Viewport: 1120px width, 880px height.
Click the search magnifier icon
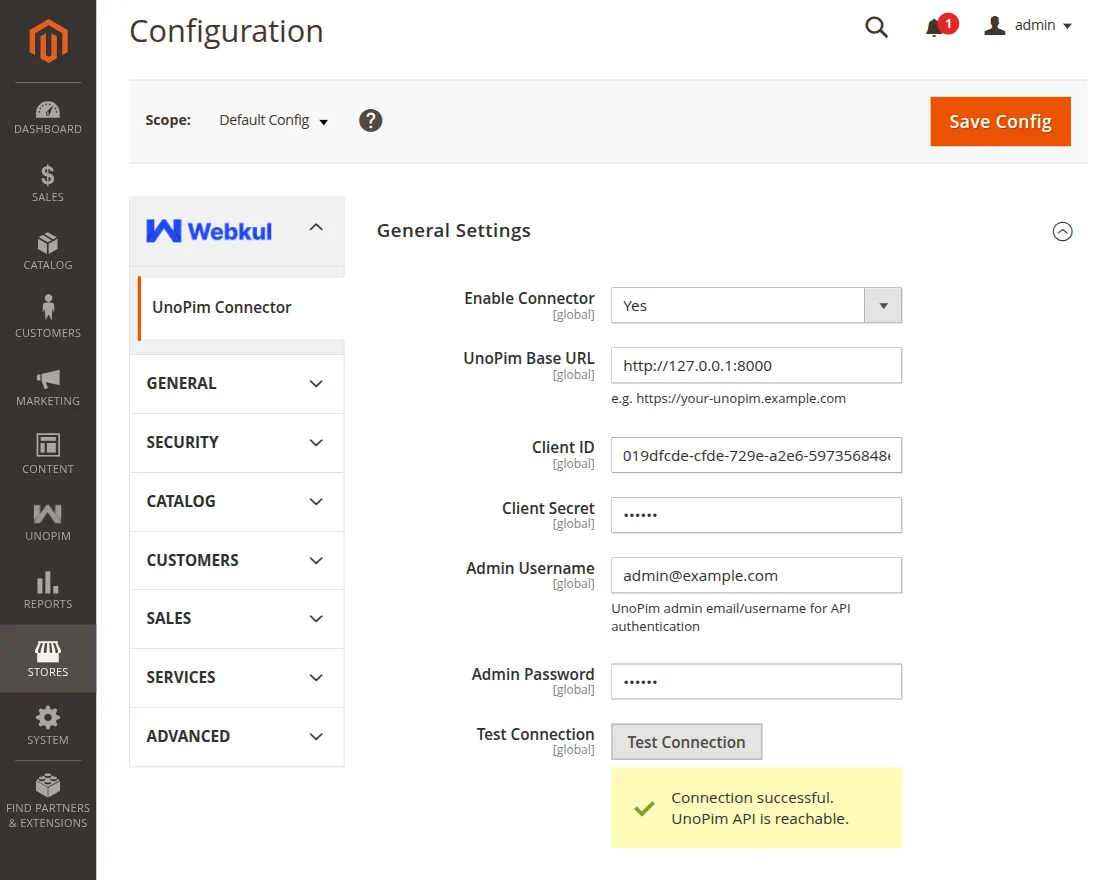coord(876,27)
